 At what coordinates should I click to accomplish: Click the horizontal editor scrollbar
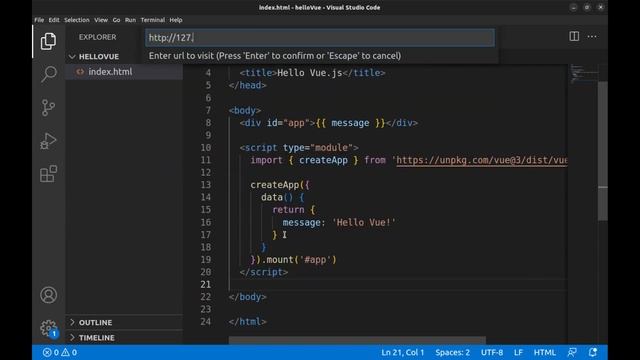(357, 340)
